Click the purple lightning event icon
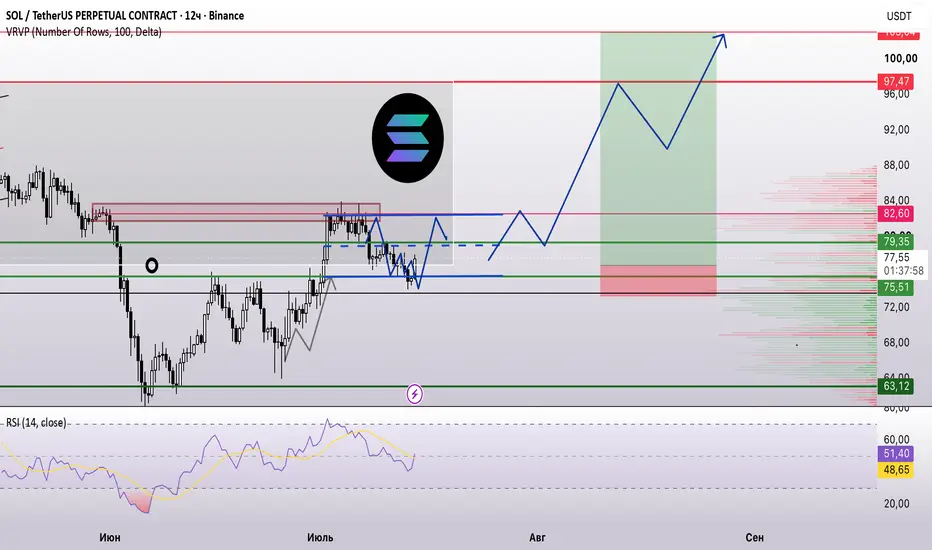Image resolution: width=932 pixels, height=550 pixels. coord(414,394)
